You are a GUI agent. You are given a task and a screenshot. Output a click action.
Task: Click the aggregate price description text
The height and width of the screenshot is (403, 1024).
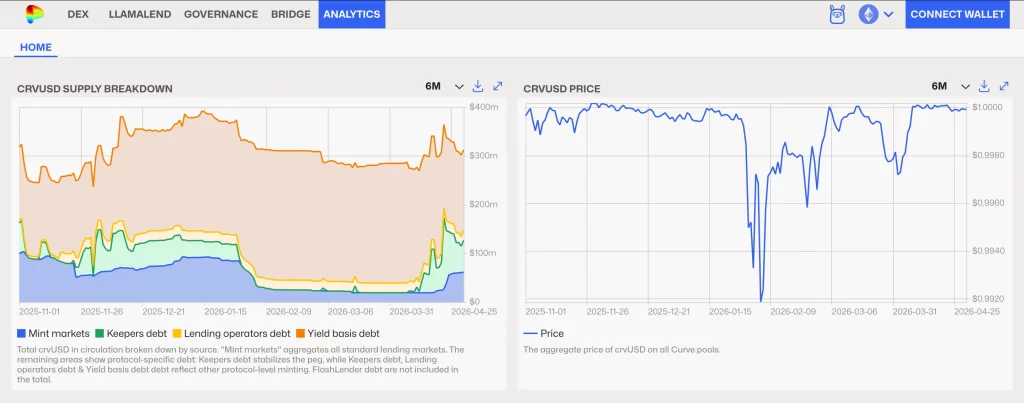pyautogui.click(x=621, y=349)
